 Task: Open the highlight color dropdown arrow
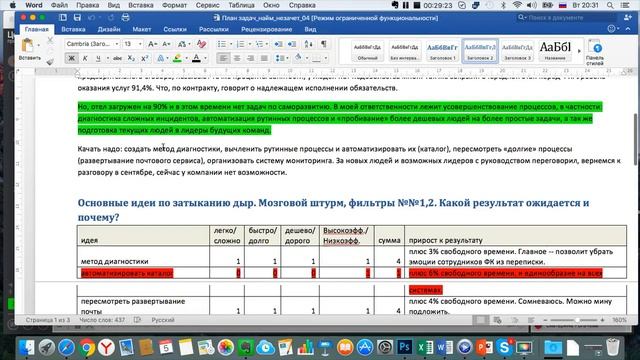point(186,58)
